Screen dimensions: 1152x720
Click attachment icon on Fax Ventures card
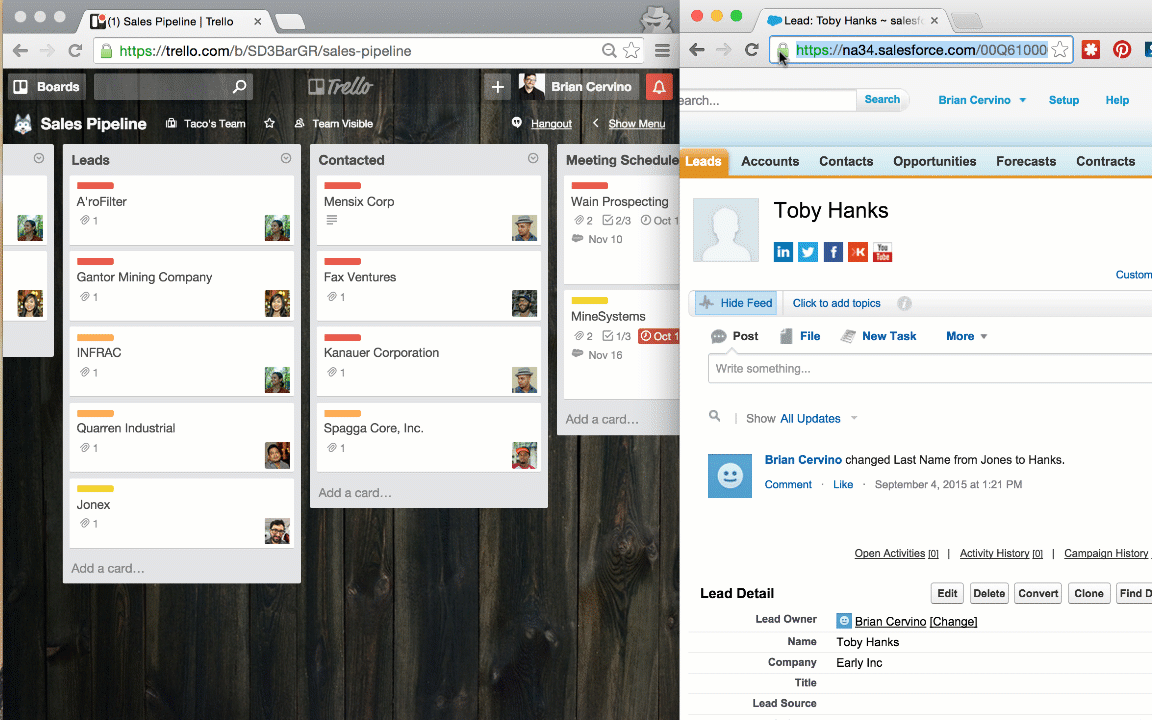click(332, 297)
